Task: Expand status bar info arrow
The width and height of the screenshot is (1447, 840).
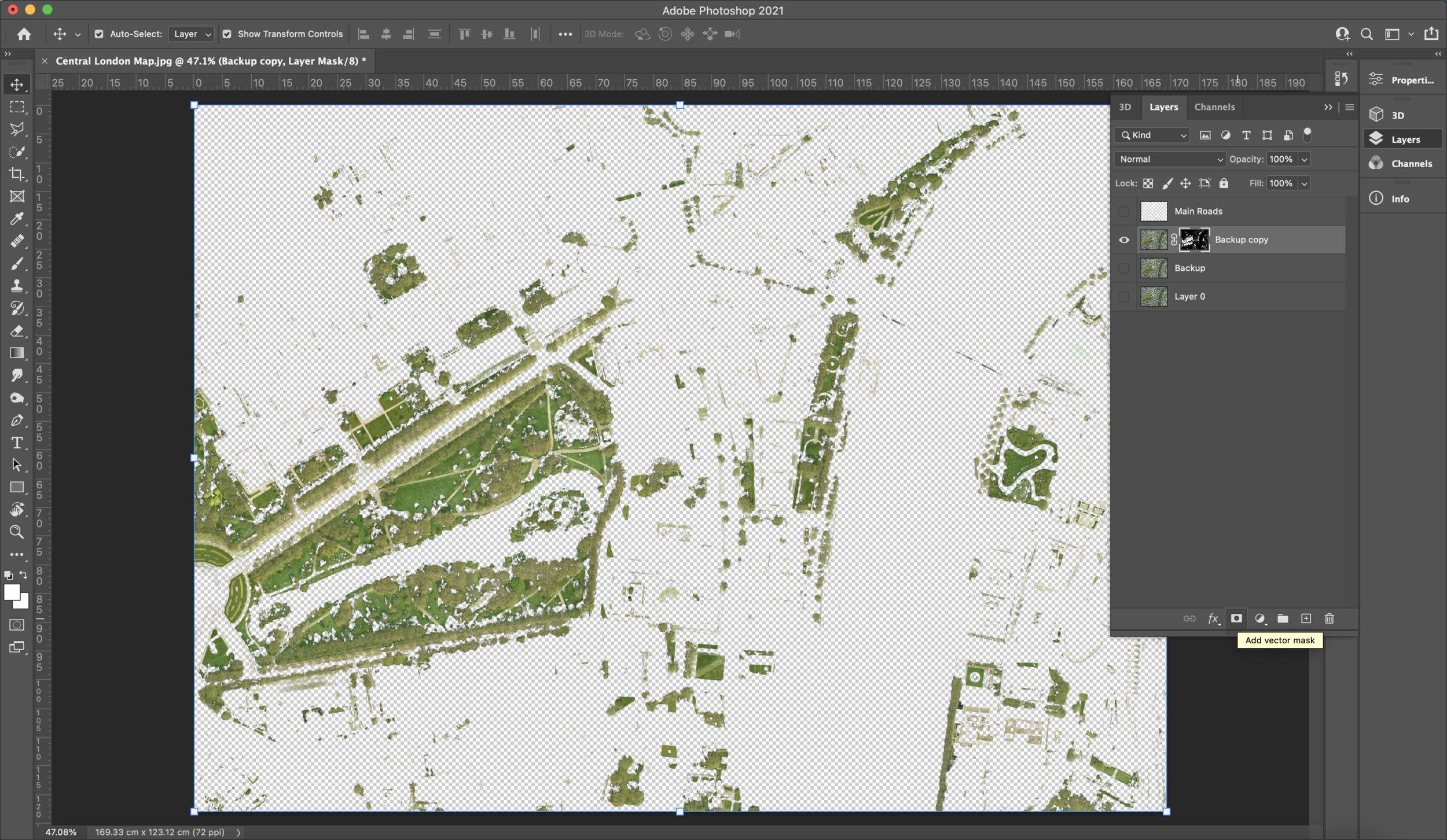Action: pos(238,832)
